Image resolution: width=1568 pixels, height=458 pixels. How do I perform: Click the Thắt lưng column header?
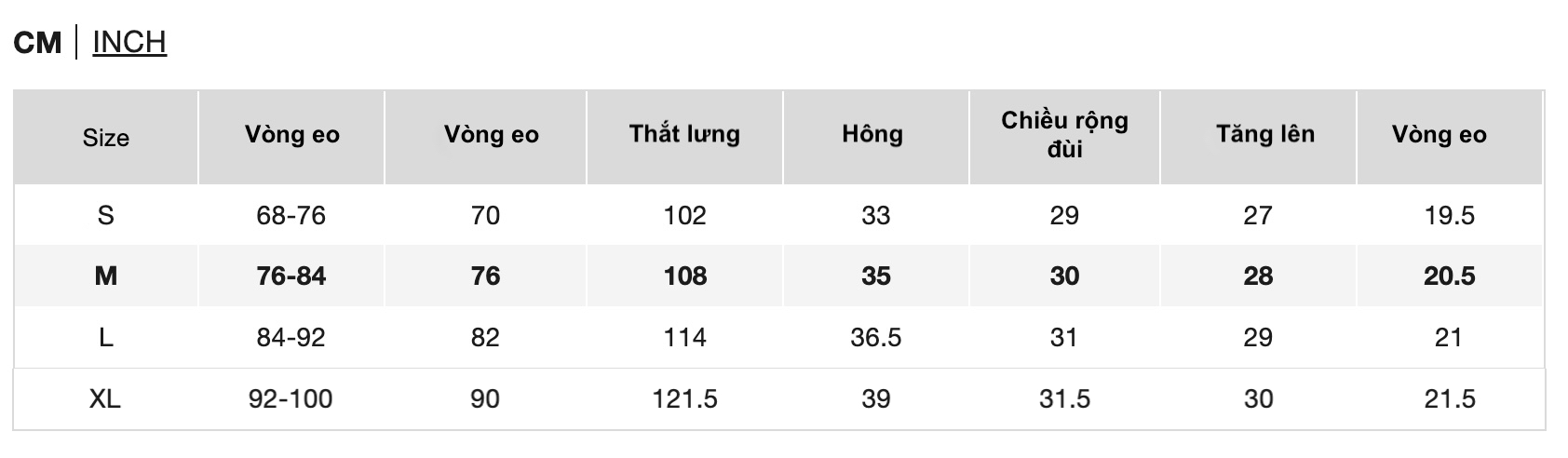[684, 134]
